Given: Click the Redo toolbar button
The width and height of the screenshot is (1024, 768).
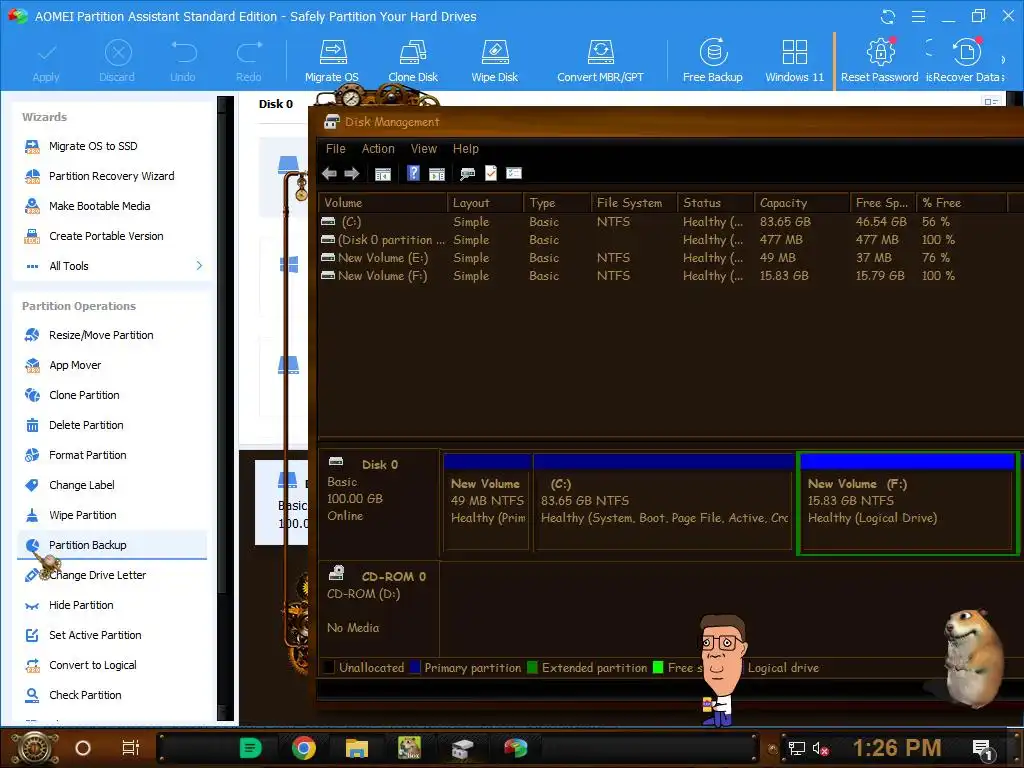Looking at the screenshot, I should 249,61.
